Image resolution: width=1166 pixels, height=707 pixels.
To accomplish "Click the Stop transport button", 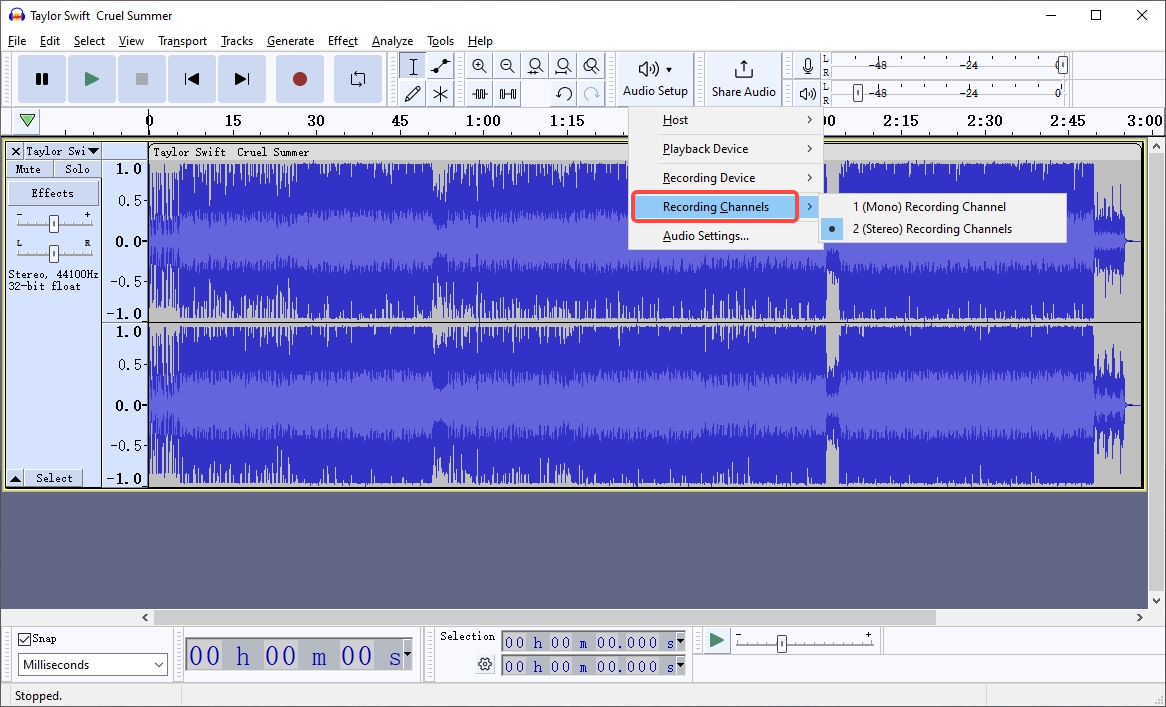I will (x=141, y=79).
